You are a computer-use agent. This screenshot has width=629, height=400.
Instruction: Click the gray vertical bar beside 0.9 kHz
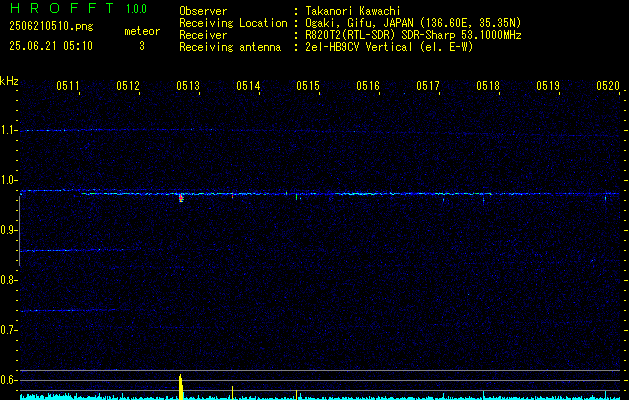(x=20, y=231)
